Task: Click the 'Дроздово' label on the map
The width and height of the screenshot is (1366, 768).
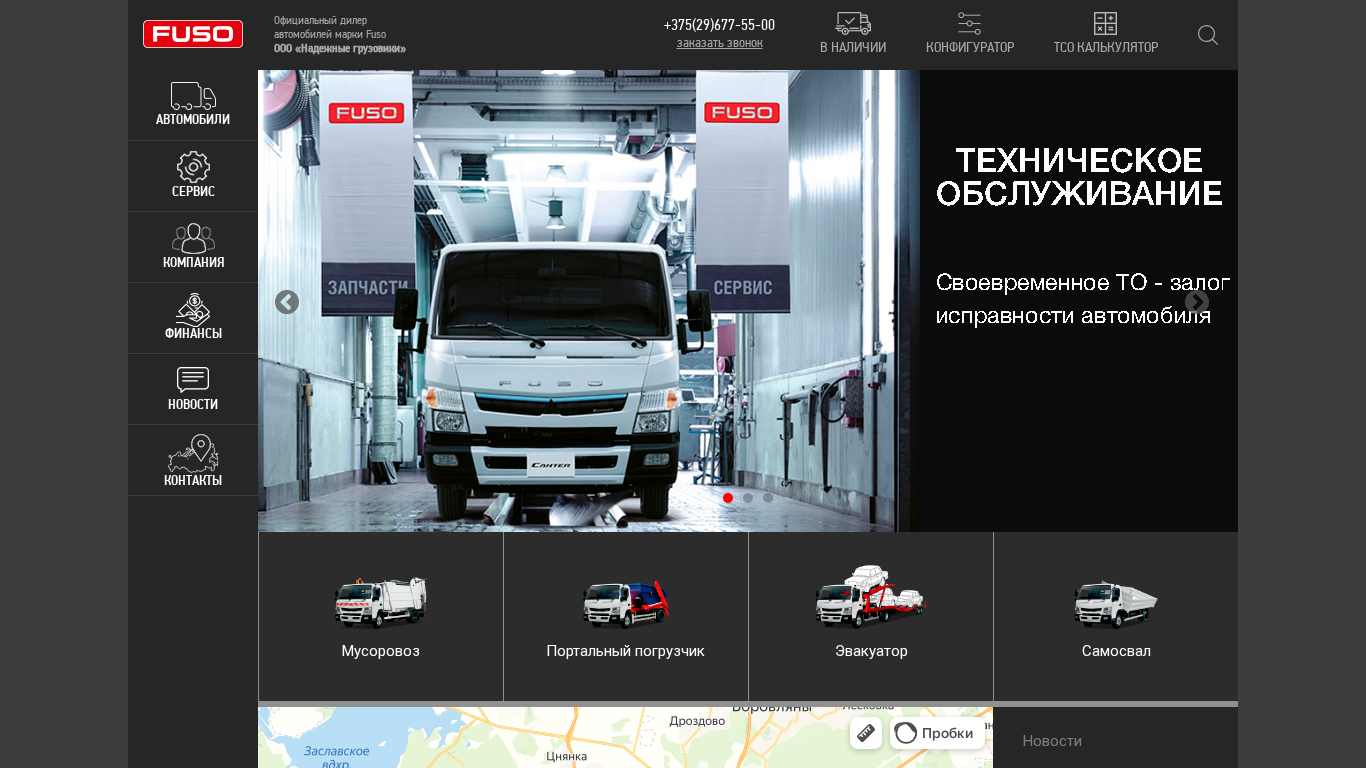Action: point(697,721)
